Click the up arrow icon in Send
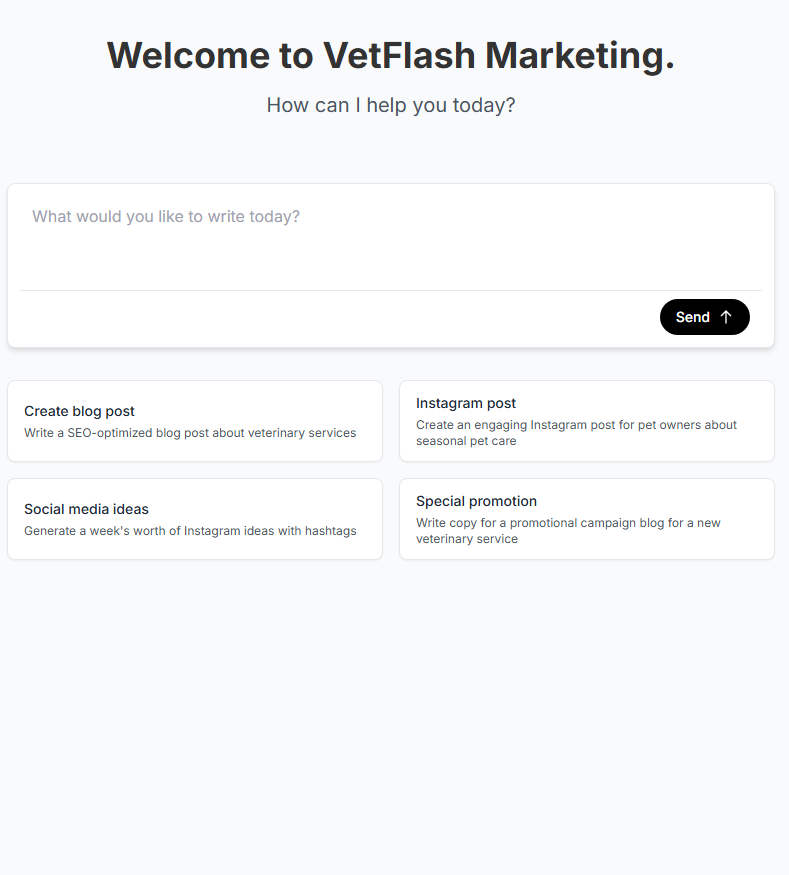This screenshot has height=875, width=789. pyautogui.click(x=726, y=317)
